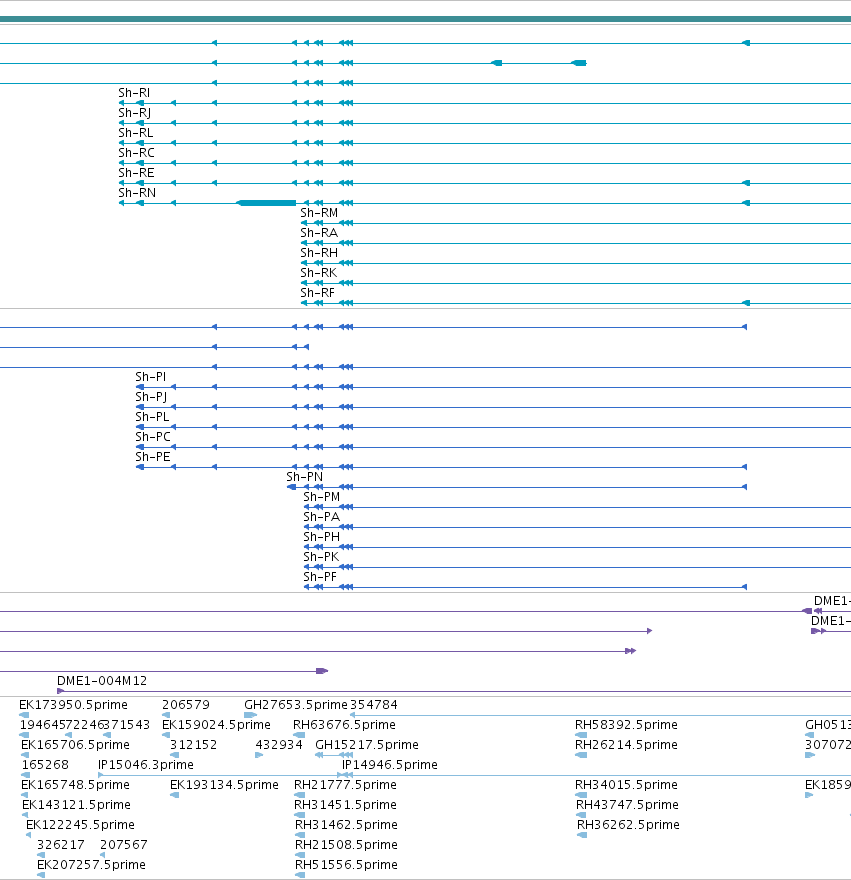Click the EK173950.5prime EST label
851x880 pixels.
[74, 705]
